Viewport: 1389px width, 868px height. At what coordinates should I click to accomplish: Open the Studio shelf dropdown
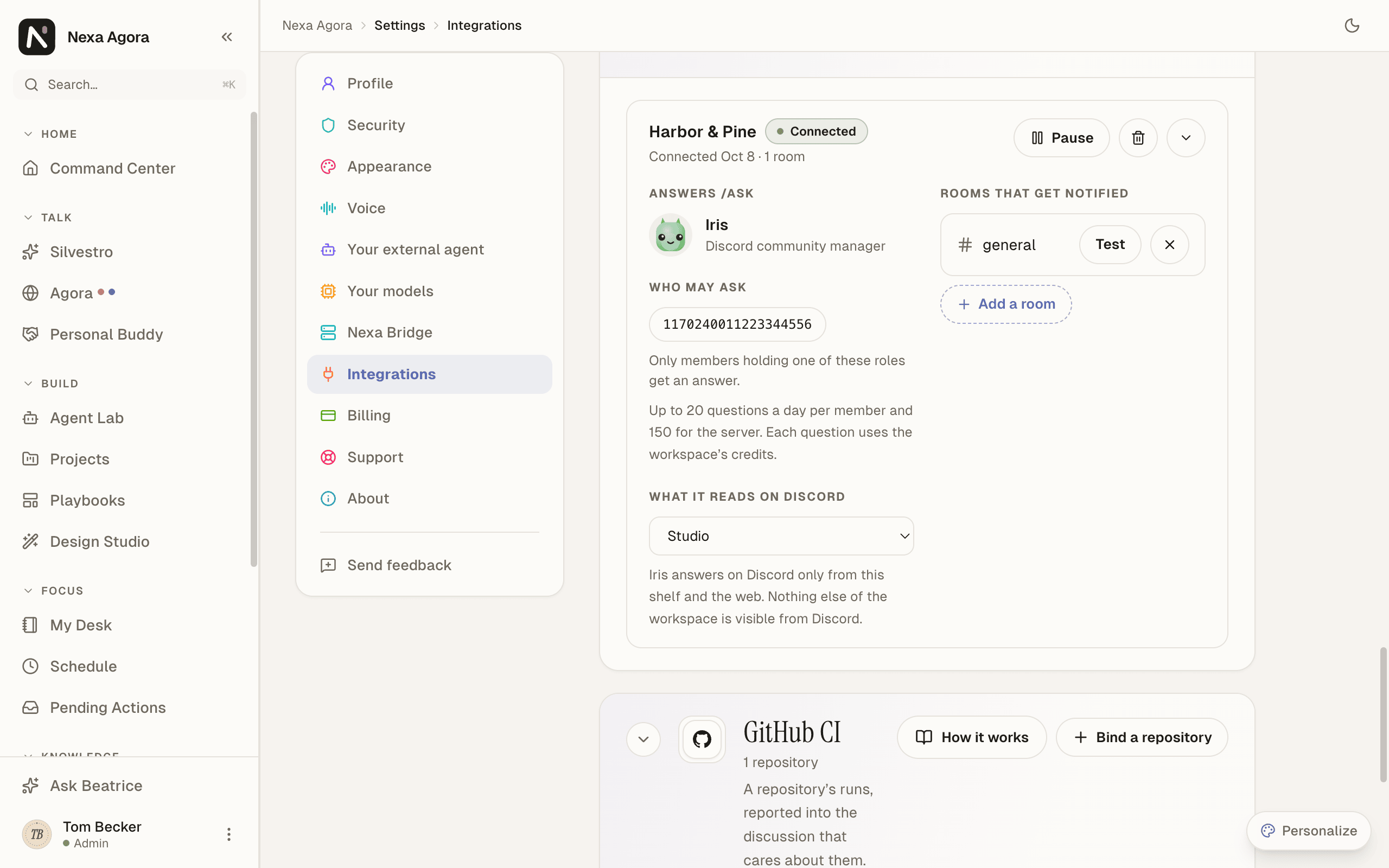(x=781, y=535)
